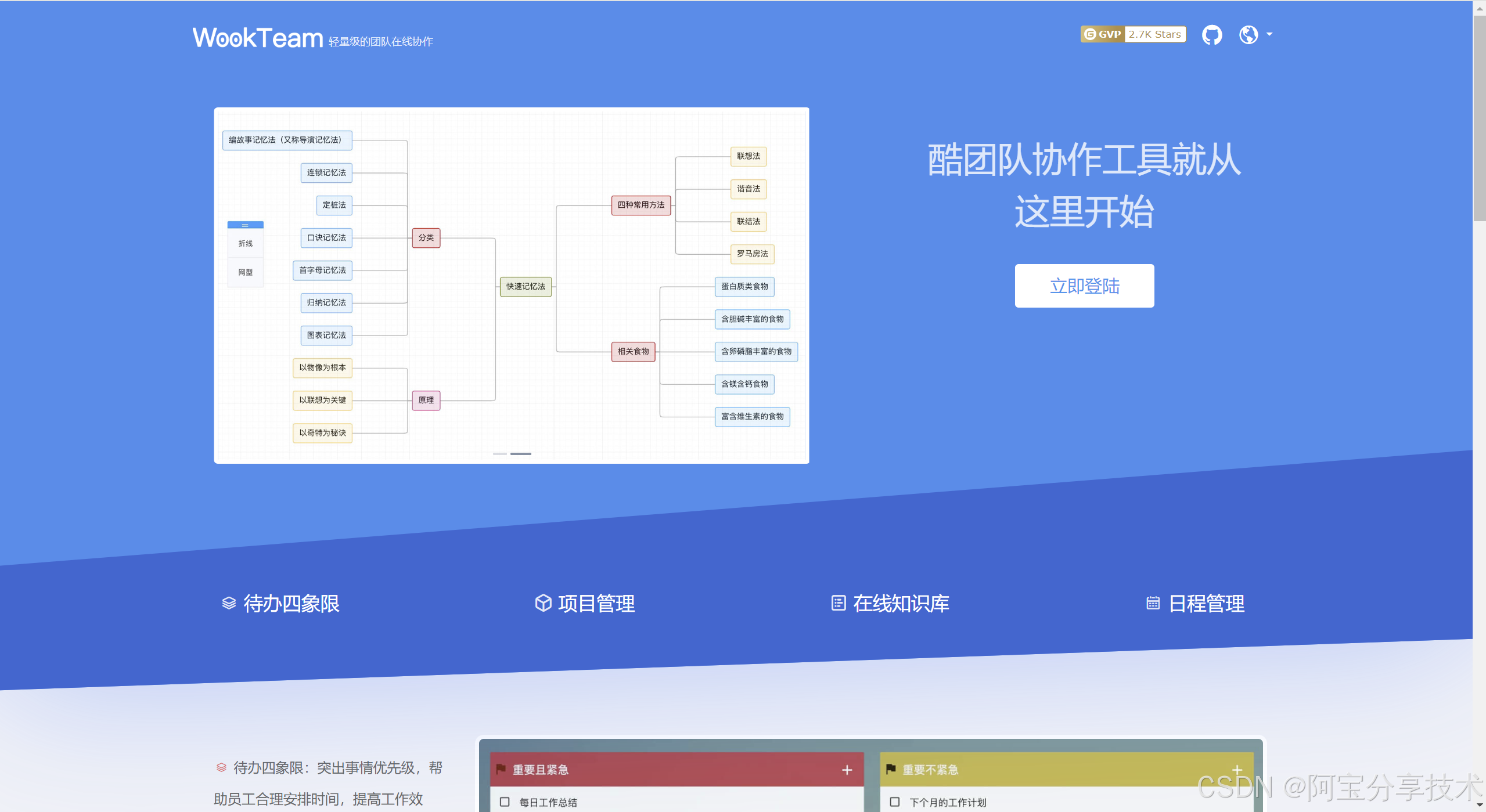Add task in 重要不紧急 quadrant
1486x812 pixels.
pyautogui.click(x=1237, y=770)
